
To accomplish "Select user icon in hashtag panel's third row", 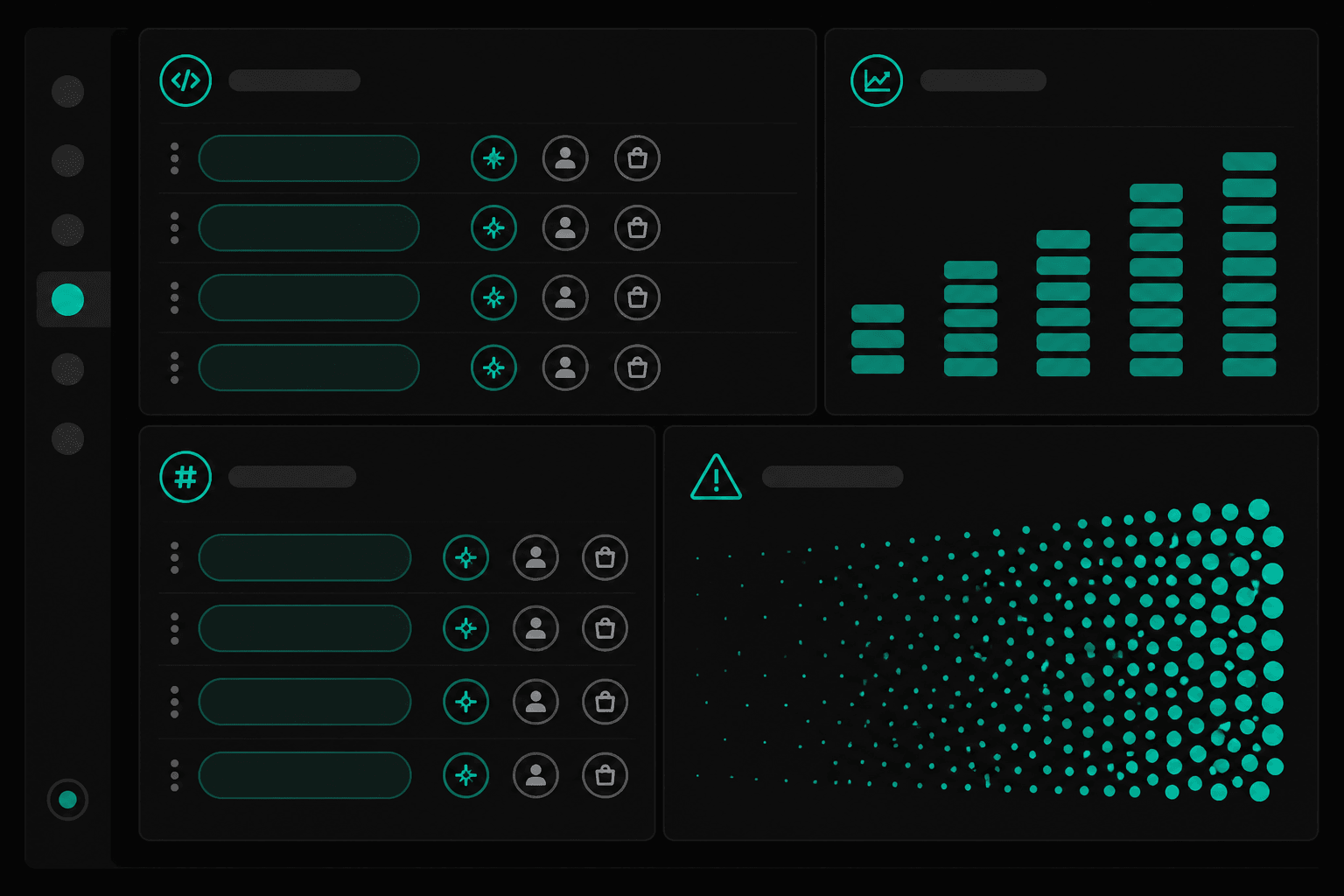I will 535,702.
